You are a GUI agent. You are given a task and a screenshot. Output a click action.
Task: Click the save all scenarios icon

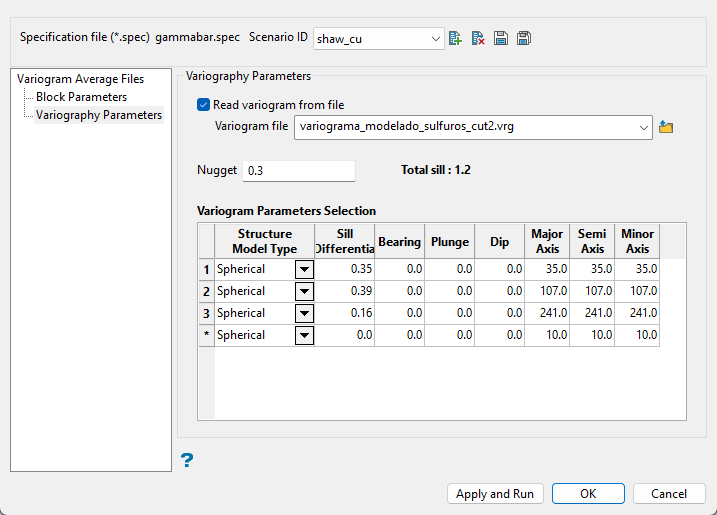click(x=524, y=38)
